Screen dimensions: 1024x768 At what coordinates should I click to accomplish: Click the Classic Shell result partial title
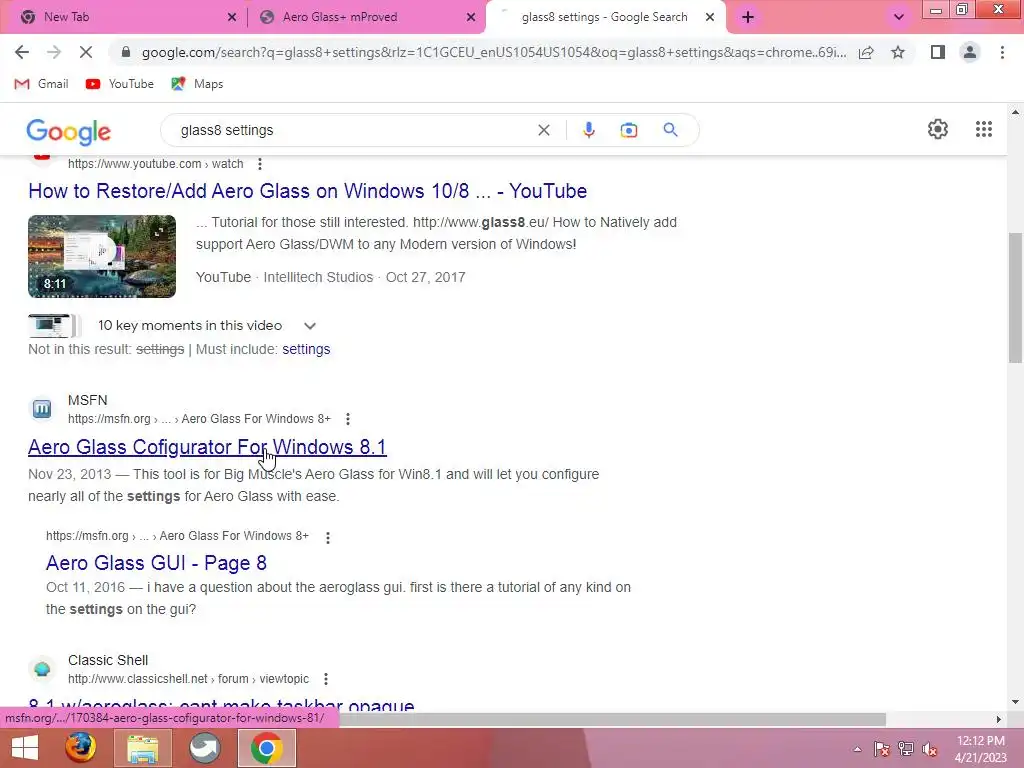pos(221,705)
